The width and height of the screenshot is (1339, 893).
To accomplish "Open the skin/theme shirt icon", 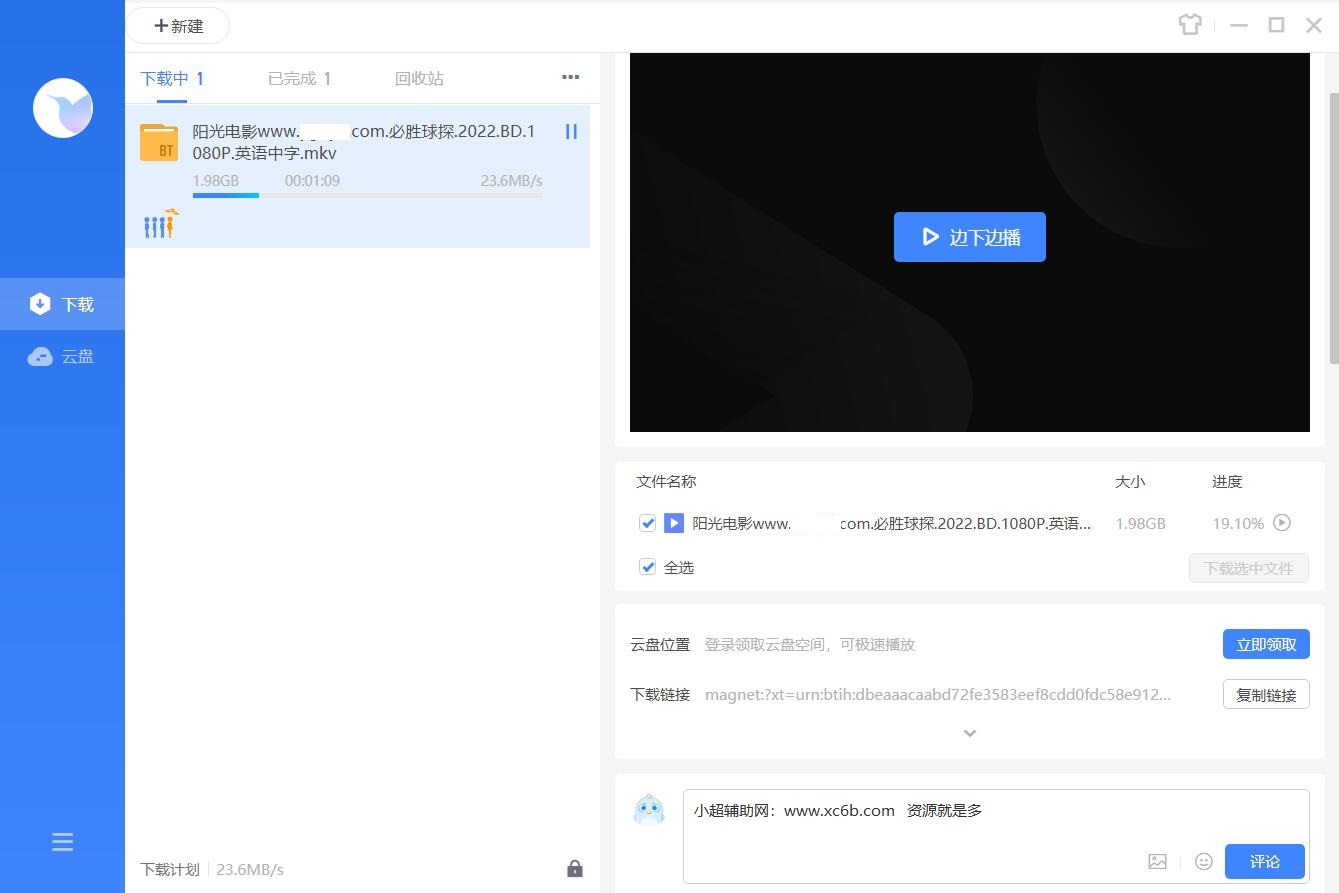I will tap(1190, 25).
